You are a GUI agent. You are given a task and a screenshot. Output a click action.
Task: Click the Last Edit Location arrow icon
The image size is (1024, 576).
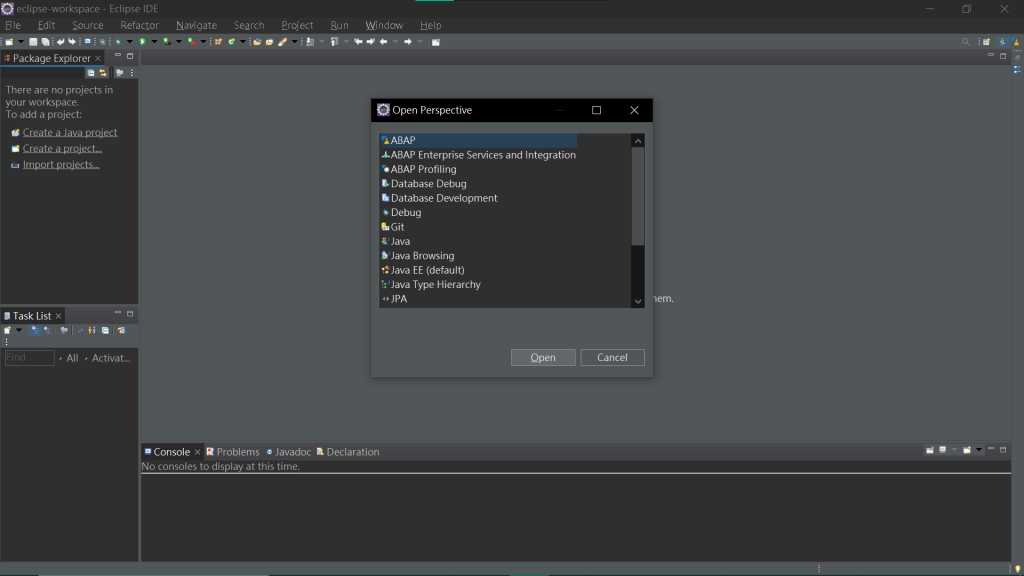[358, 42]
